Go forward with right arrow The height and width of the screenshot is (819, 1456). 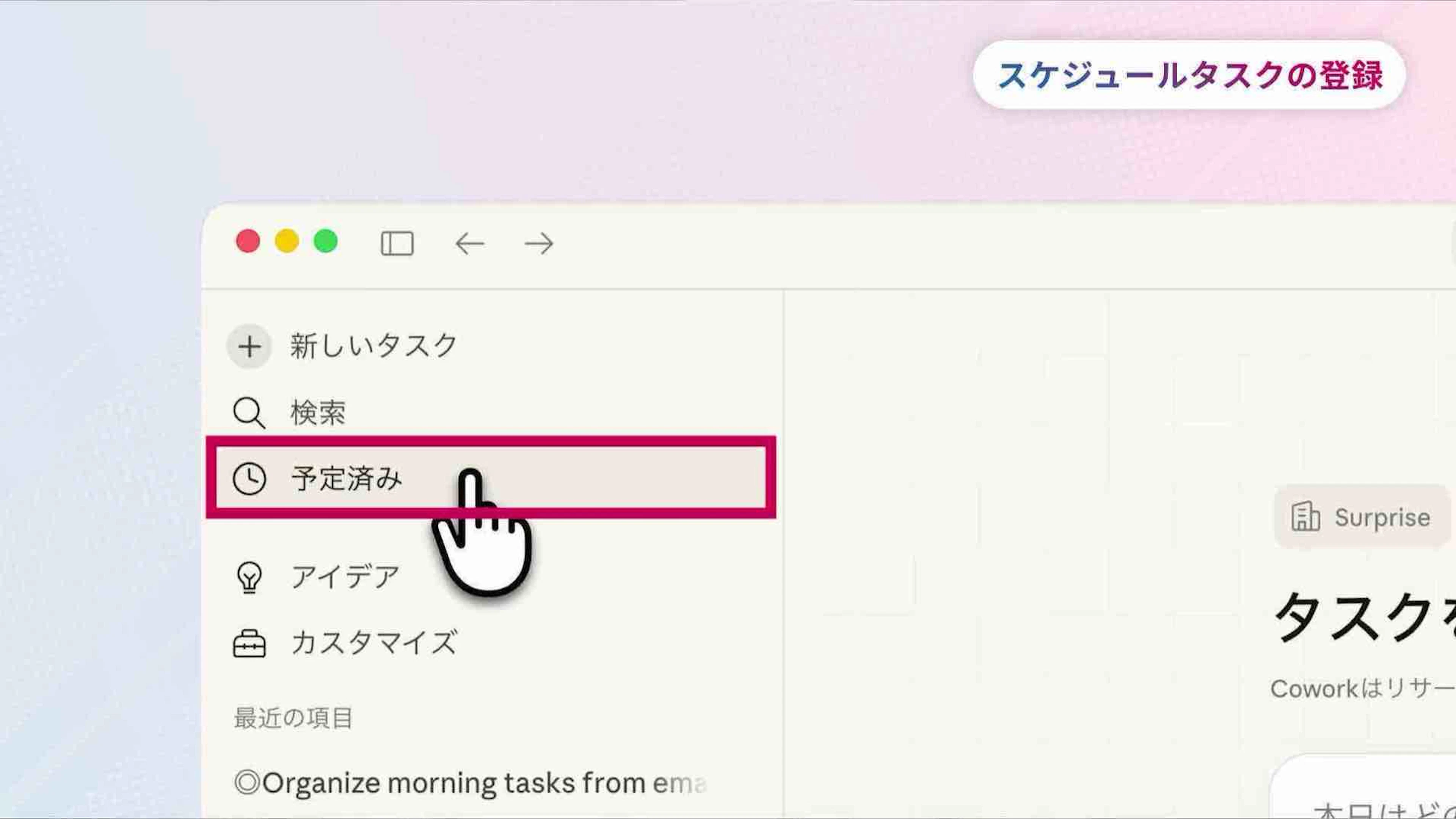pos(539,244)
